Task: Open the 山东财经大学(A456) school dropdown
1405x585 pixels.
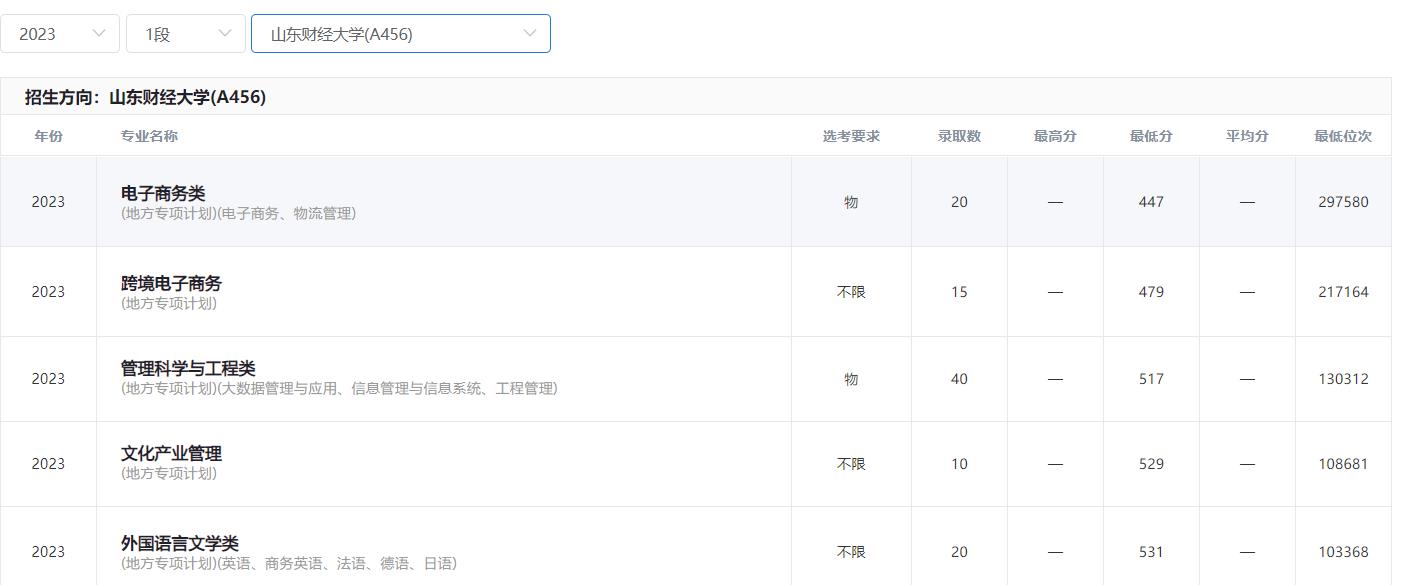Action: click(400, 34)
